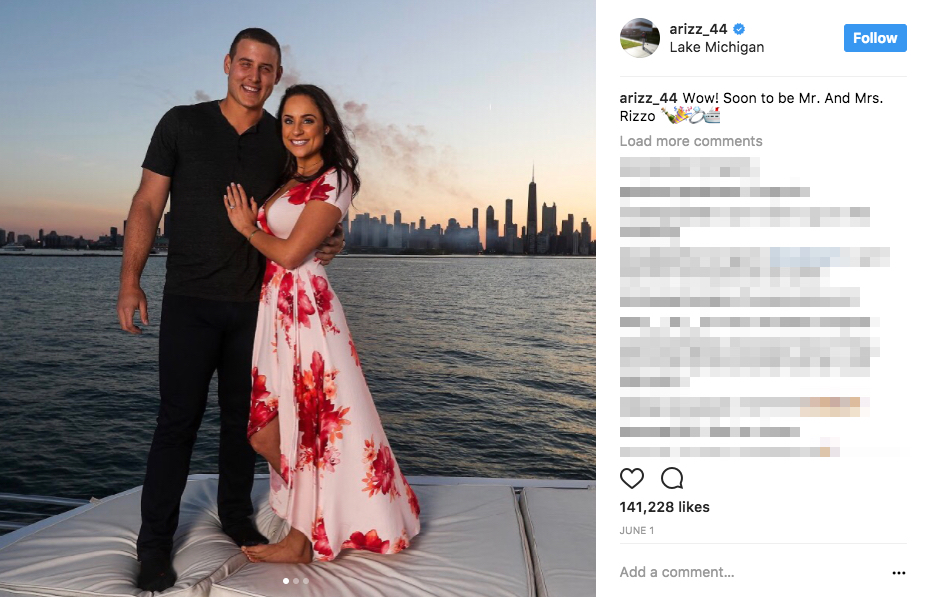
Task: View the 141,228 likes list
Action: pyautogui.click(x=665, y=507)
